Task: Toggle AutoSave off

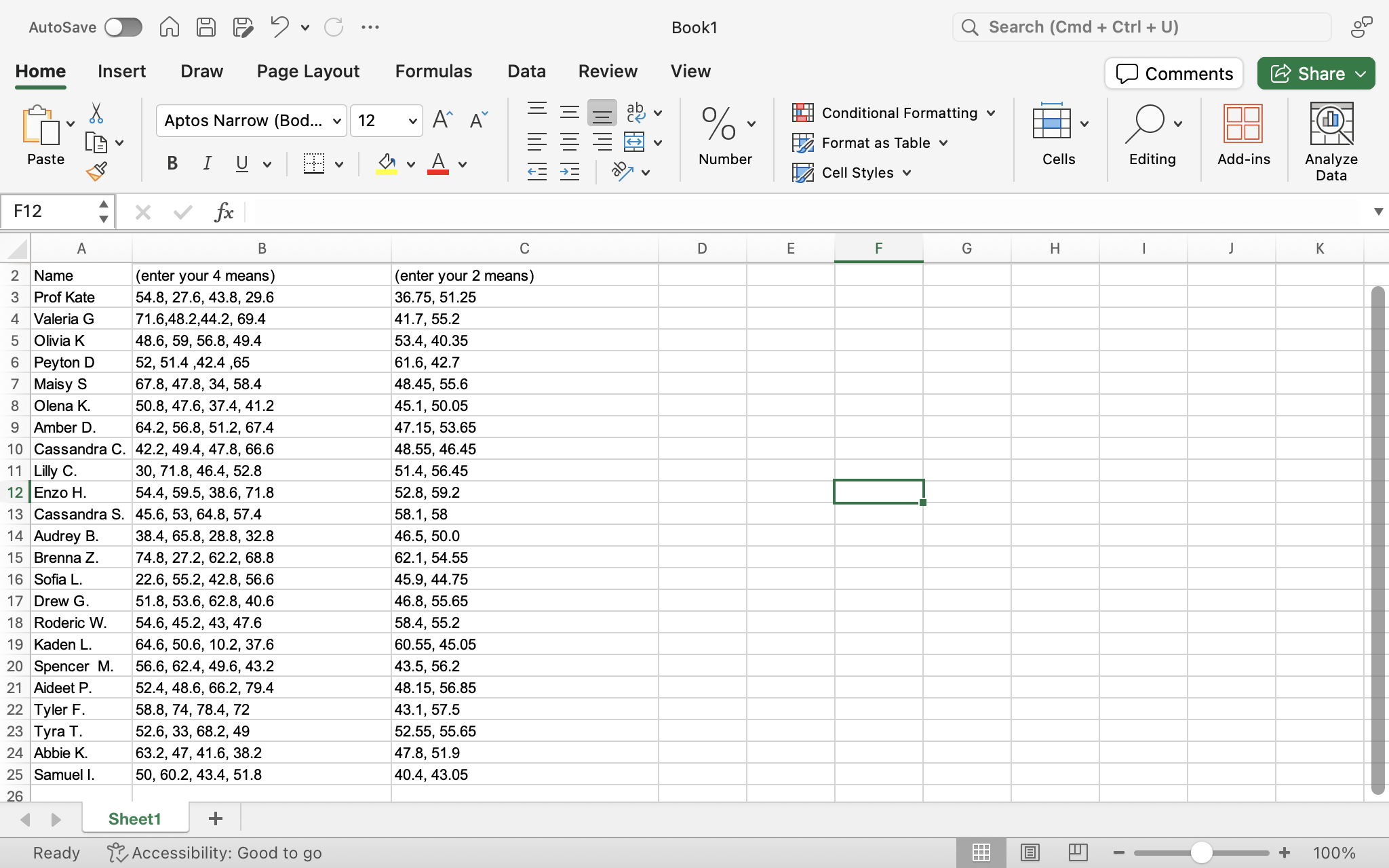Action: (123, 26)
